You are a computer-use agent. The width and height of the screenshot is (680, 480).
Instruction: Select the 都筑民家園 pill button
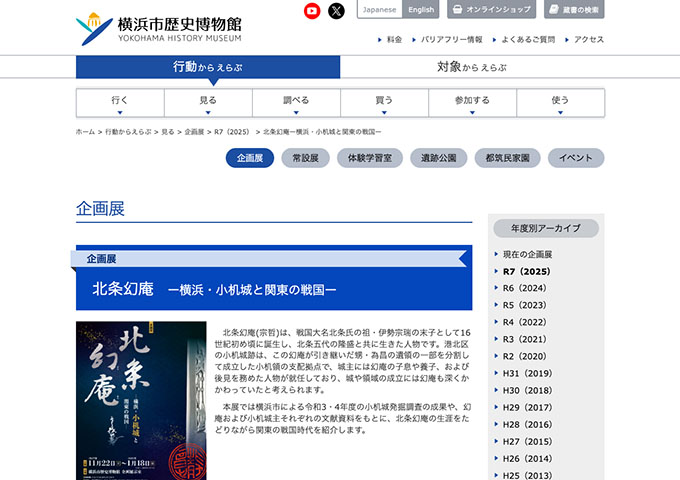click(507, 158)
